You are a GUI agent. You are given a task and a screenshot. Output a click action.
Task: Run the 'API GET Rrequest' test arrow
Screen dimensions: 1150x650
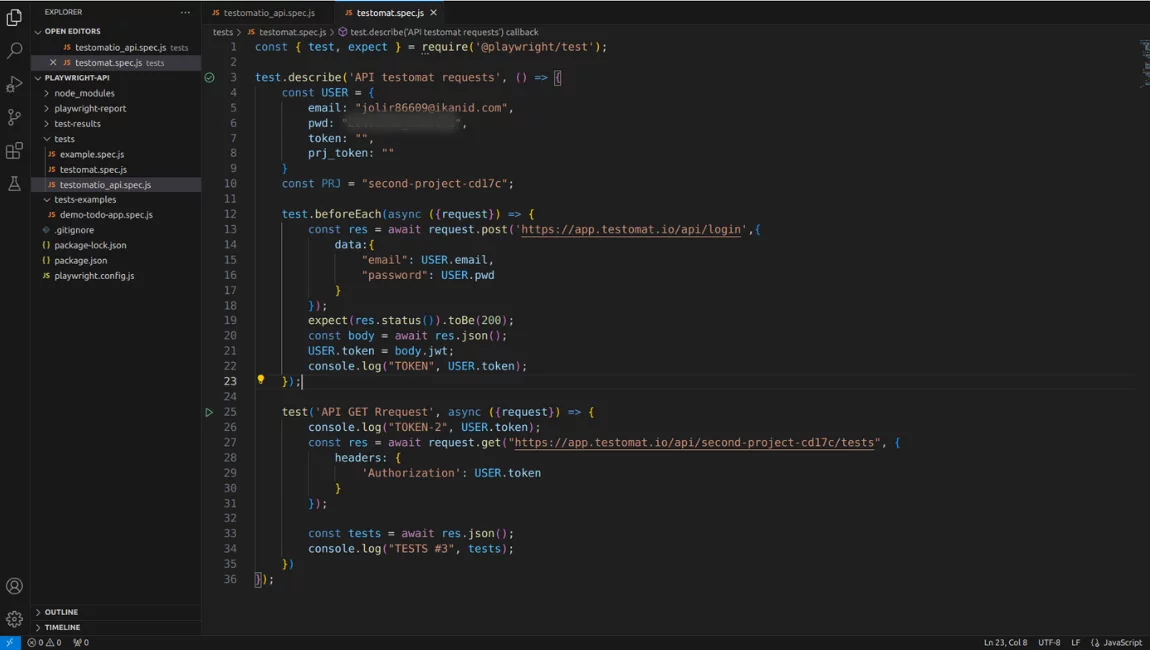(209, 412)
